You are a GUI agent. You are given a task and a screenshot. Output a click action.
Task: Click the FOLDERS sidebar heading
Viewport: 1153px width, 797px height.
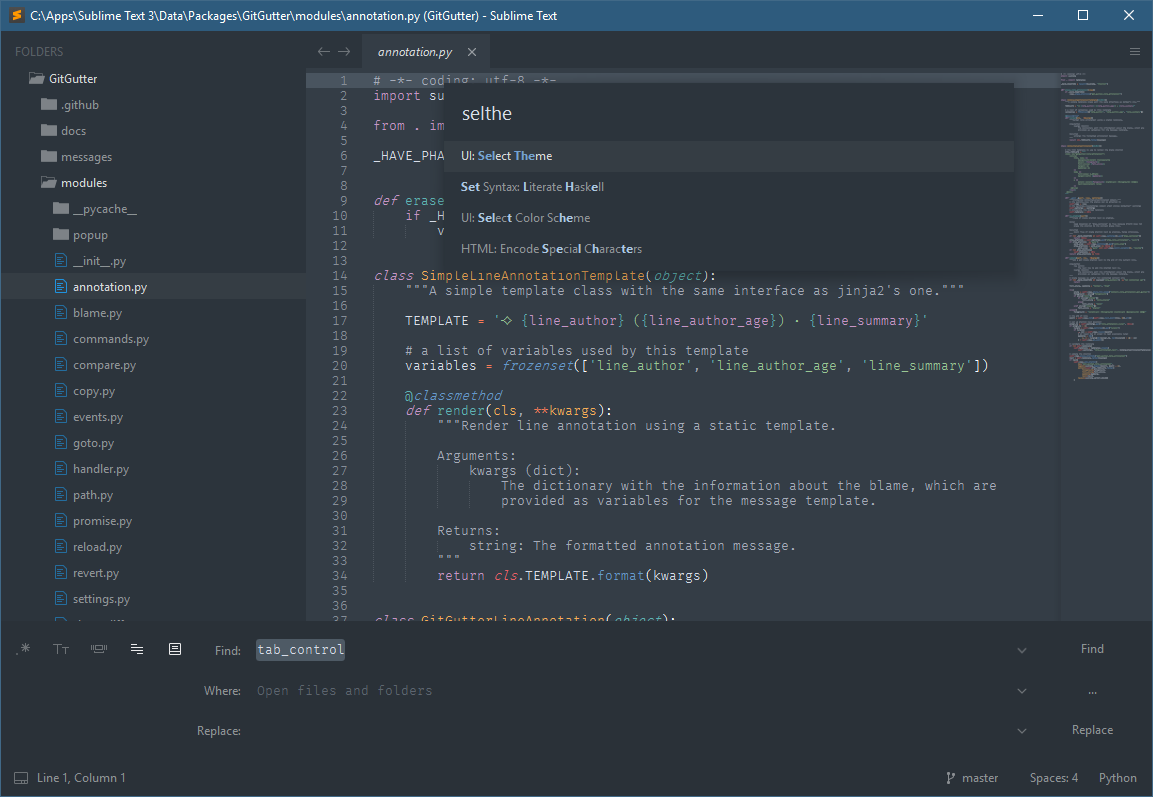(x=39, y=51)
